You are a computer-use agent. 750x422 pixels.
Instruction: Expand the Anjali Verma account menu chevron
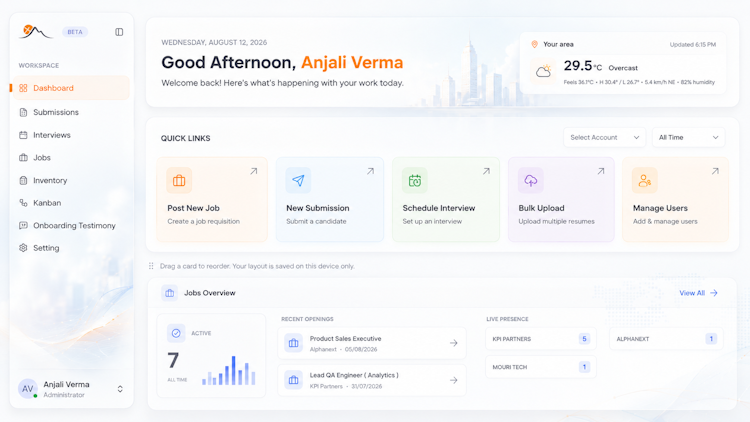pos(120,389)
